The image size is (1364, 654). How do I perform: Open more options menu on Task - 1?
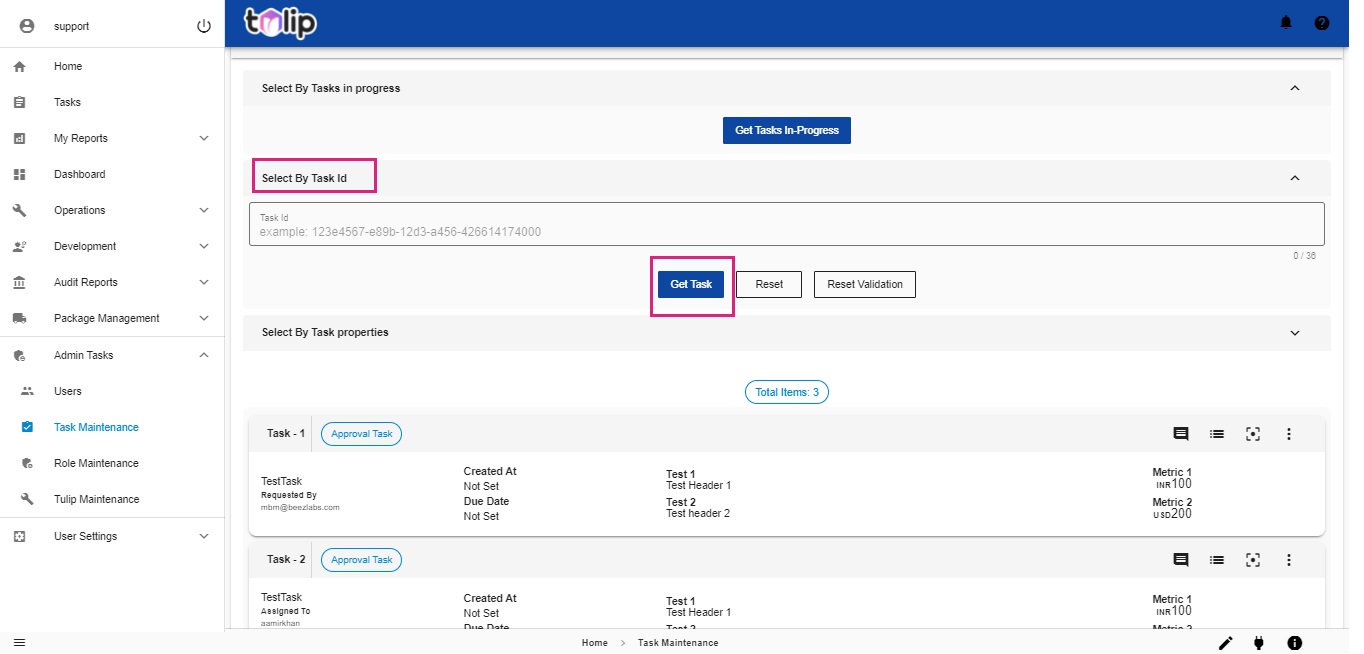click(x=1289, y=434)
